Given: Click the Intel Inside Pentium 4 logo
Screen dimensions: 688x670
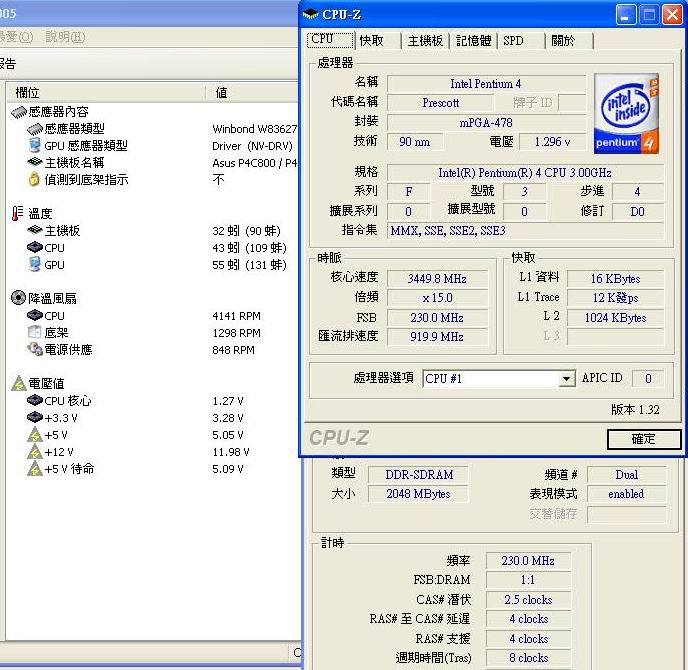Looking at the screenshot, I should 626,114.
